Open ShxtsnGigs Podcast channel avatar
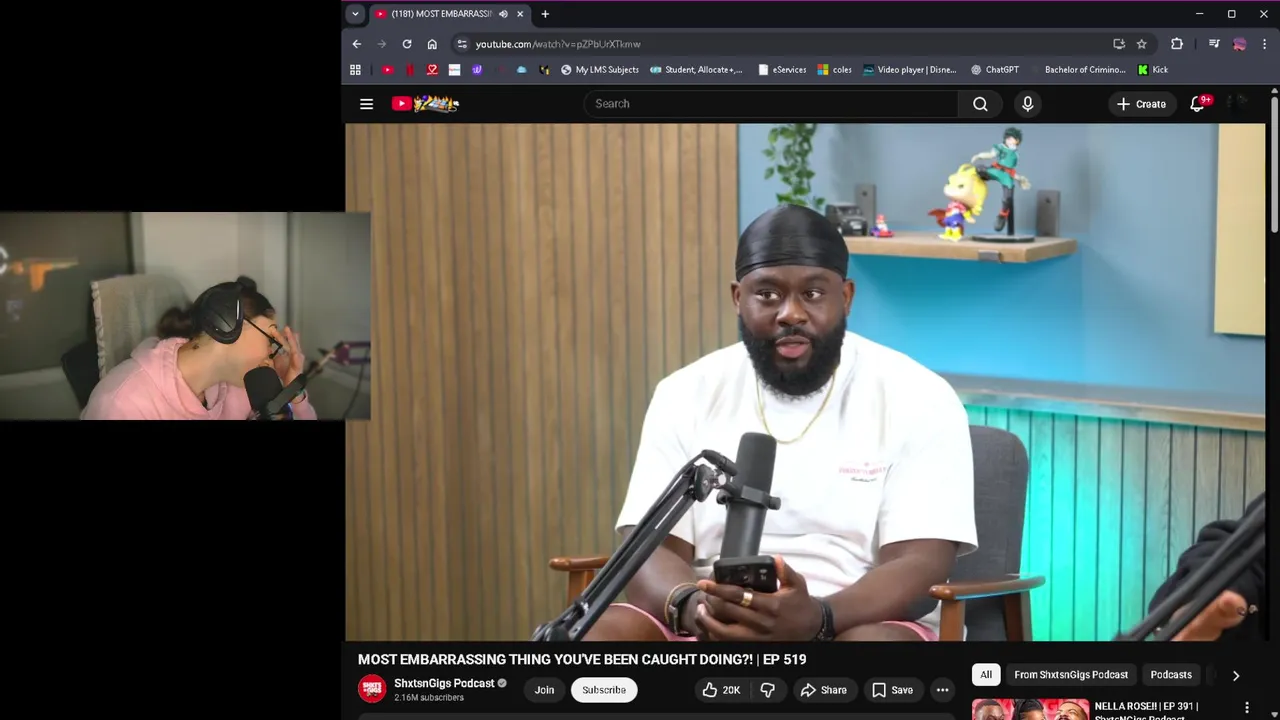 click(372, 690)
